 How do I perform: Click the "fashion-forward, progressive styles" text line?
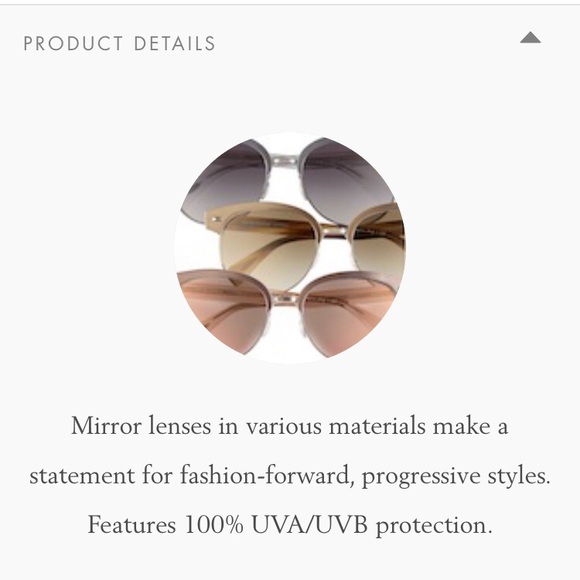click(290, 475)
